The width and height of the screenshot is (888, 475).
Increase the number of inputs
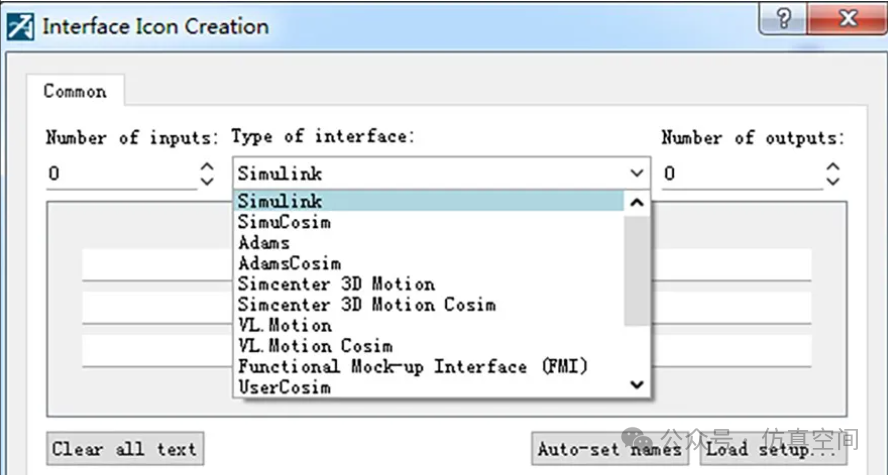pos(207,167)
